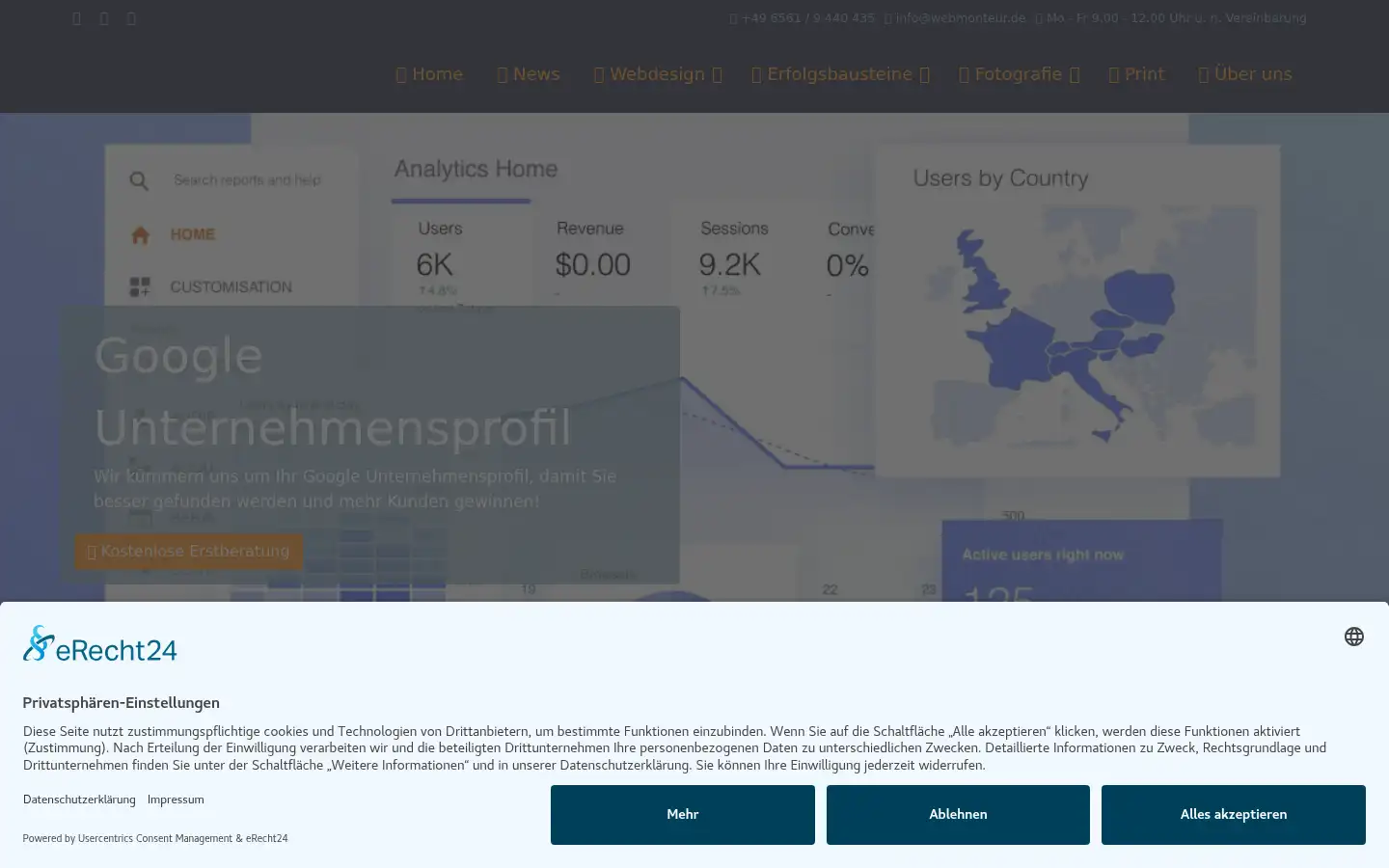Expand the Erfolgsbausteine menu
The image size is (1389, 868).
click(x=840, y=74)
